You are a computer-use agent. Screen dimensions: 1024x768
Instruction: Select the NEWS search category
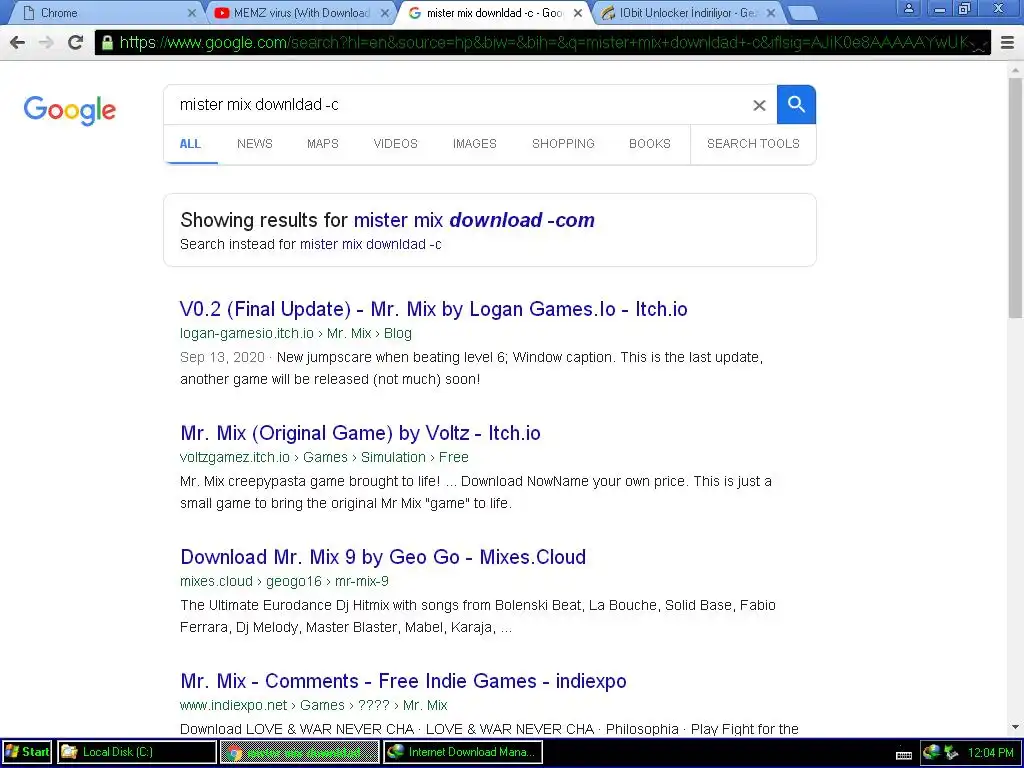255,144
